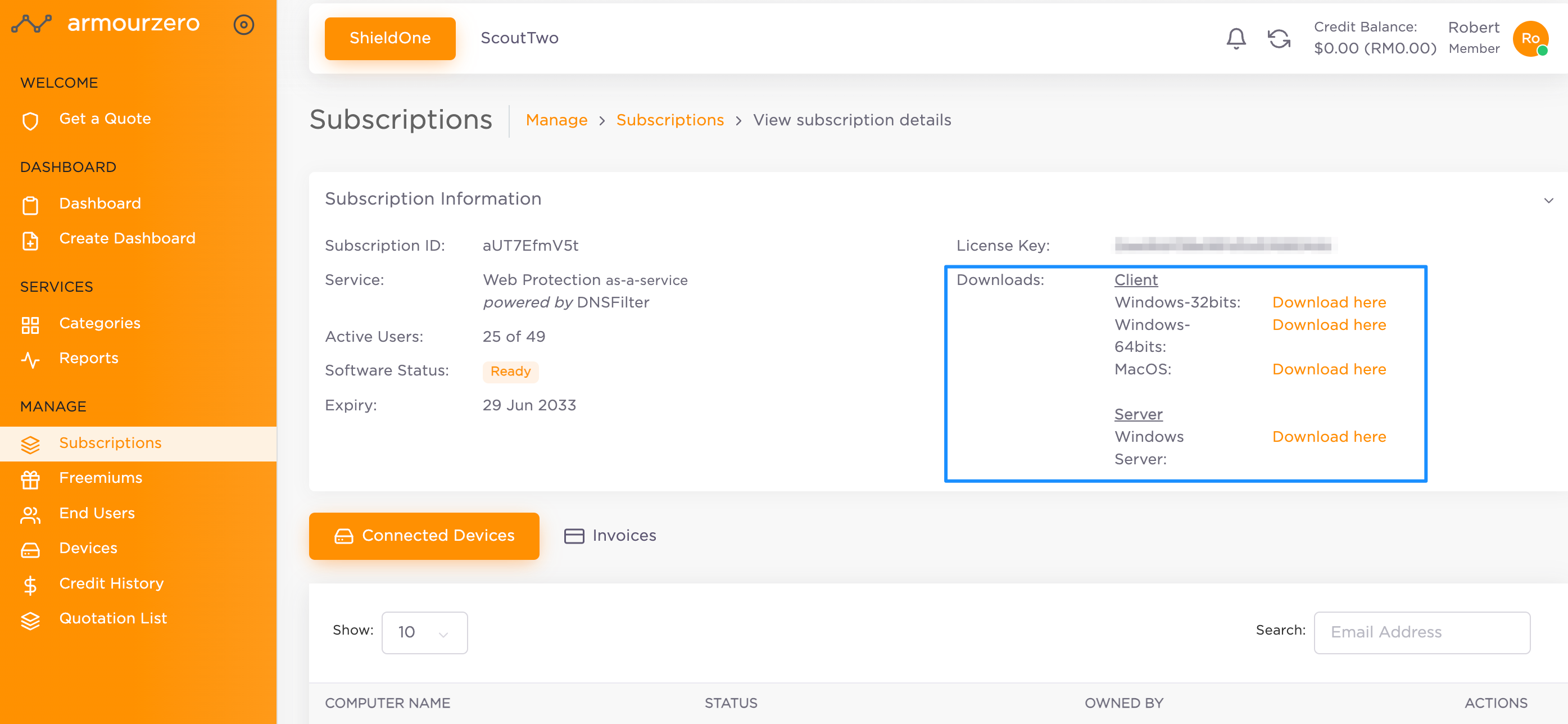Open Categories under Services
Screen dimensions: 1568x724
coord(100,323)
